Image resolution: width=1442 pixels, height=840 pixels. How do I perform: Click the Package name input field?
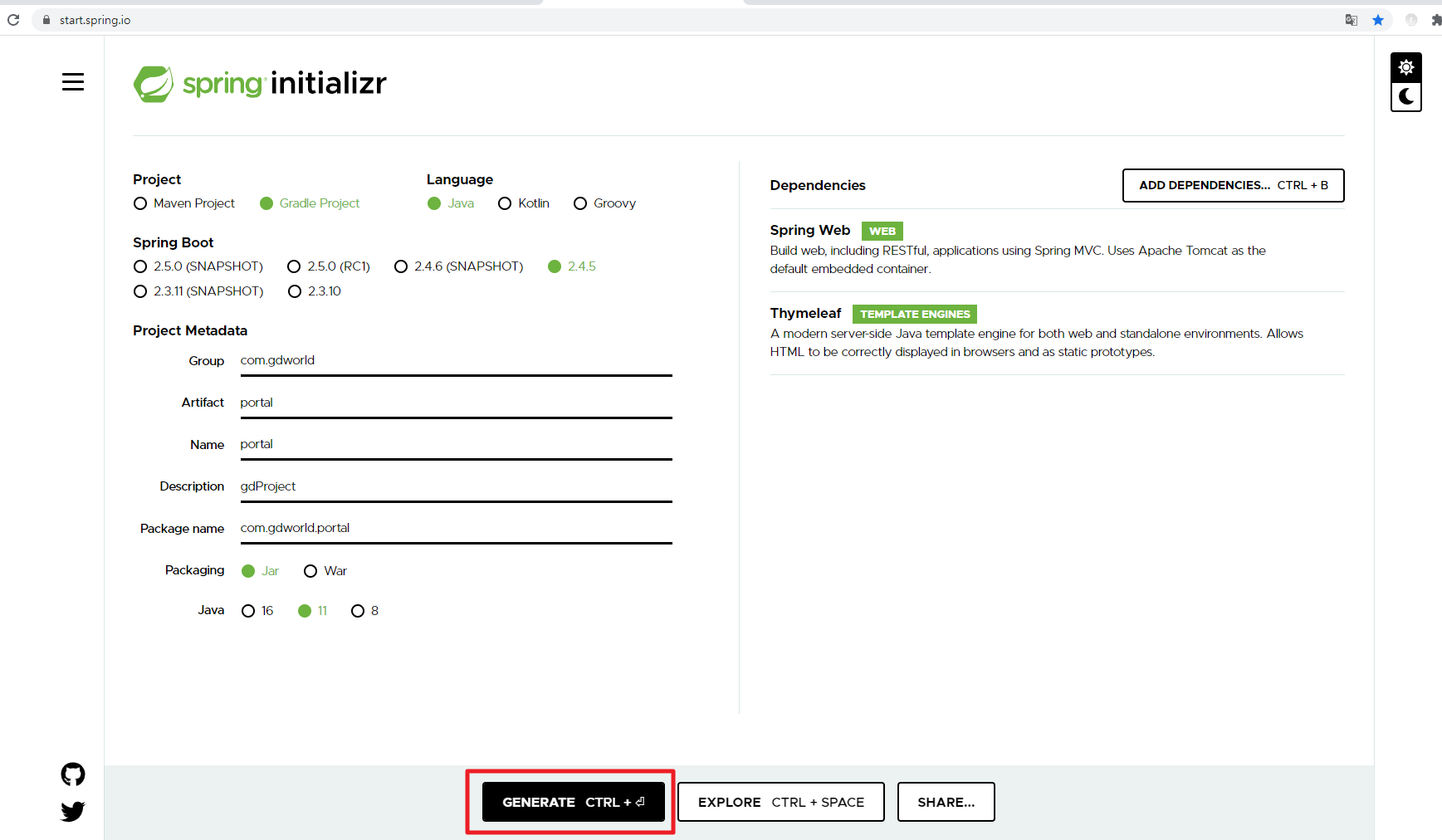[x=456, y=529]
